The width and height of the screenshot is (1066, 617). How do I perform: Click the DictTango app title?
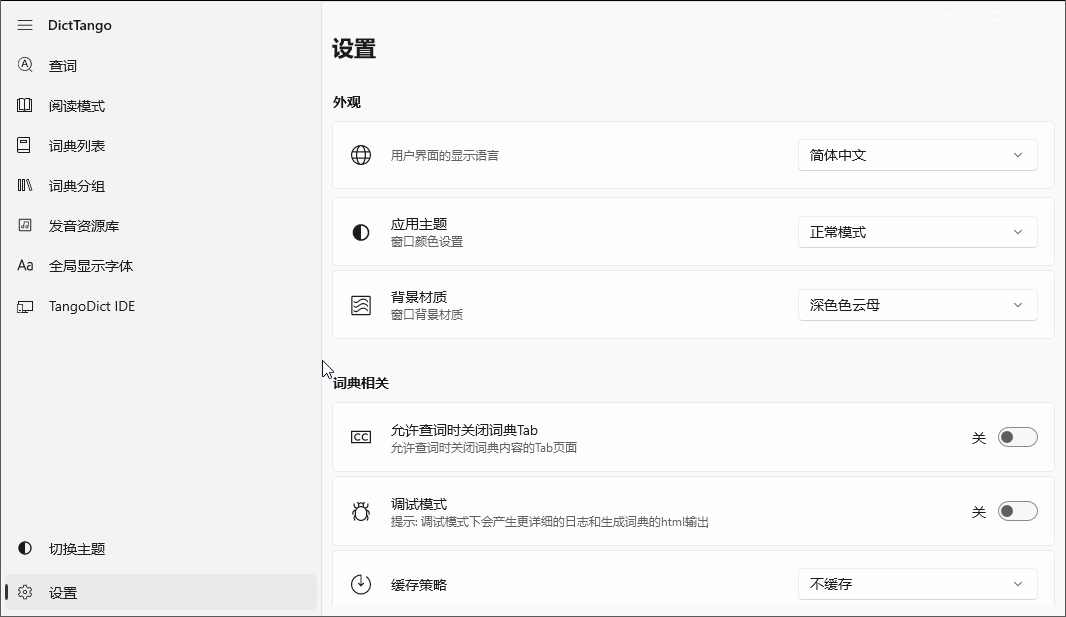tap(80, 25)
